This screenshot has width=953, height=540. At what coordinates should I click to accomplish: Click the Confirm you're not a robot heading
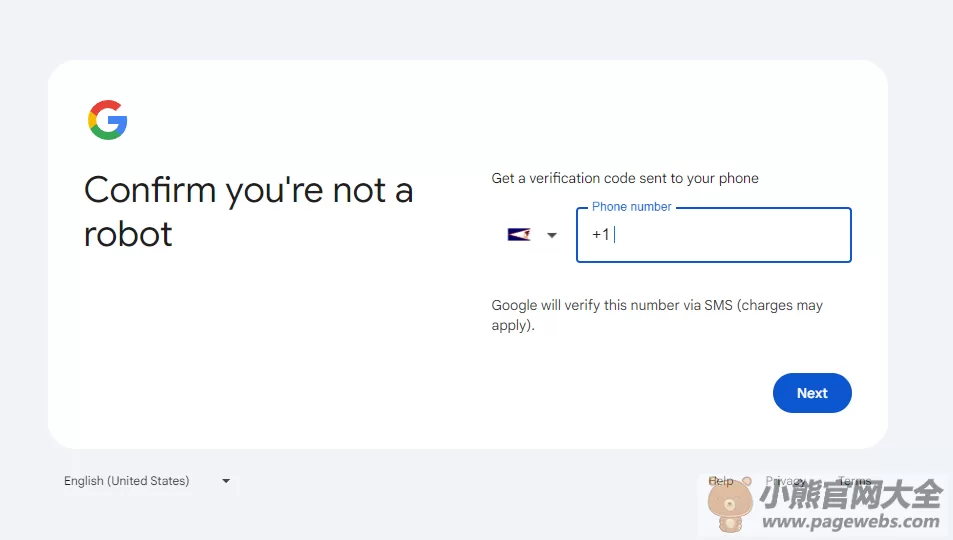pyautogui.click(x=249, y=212)
